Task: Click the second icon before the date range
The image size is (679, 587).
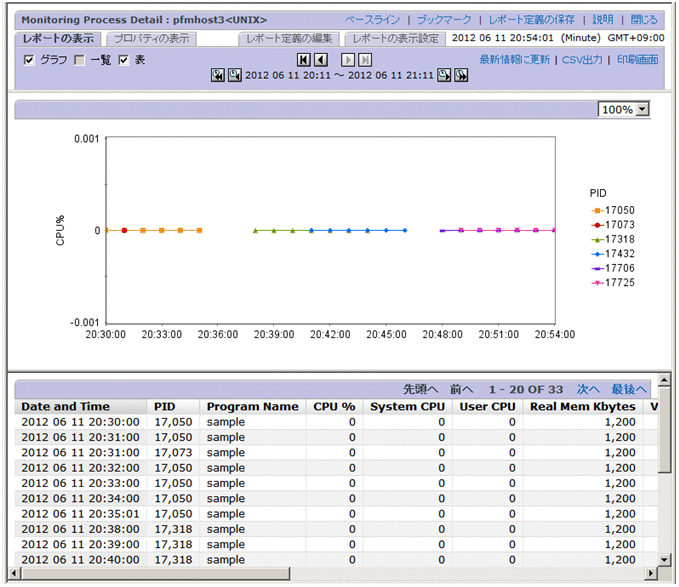Action: 234,76
